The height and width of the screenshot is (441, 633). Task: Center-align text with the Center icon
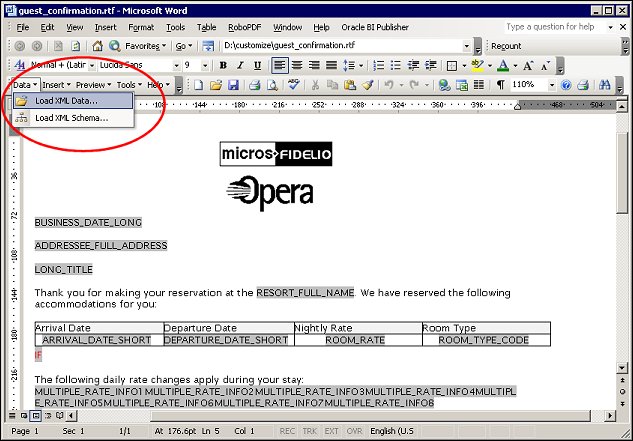tap(298, 65)
